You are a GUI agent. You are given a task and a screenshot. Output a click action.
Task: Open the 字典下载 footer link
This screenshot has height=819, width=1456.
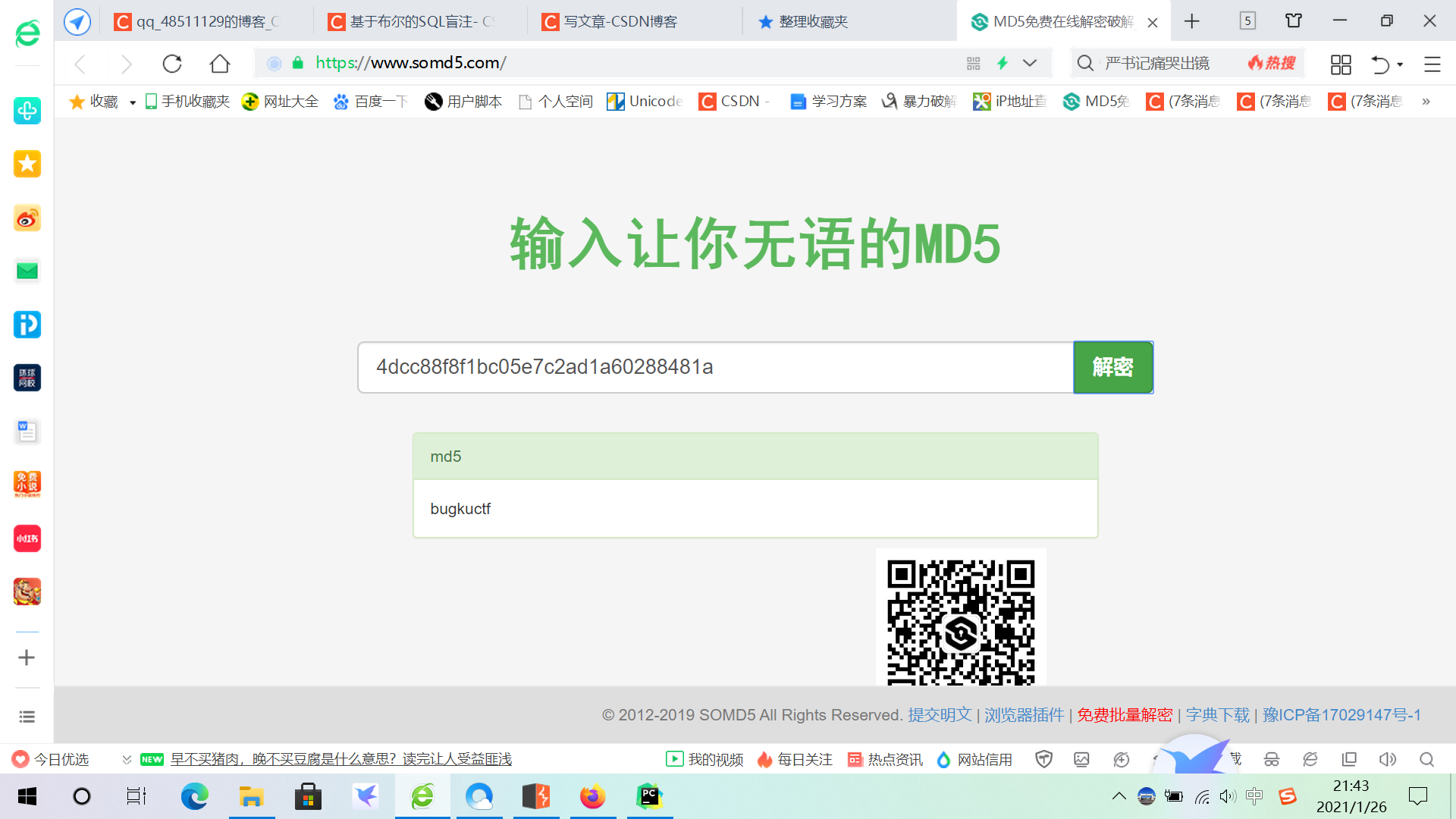(1217, 715)
